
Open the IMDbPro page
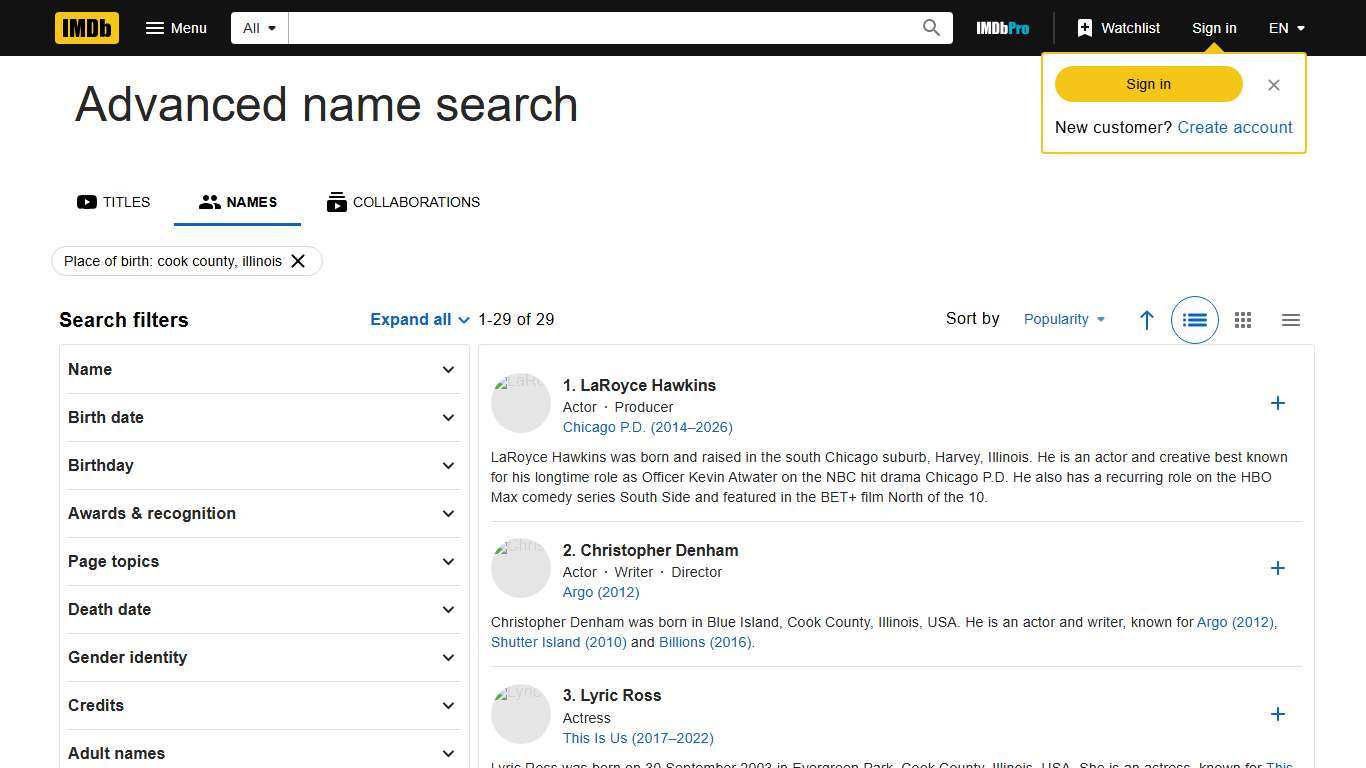point(1002,28)
